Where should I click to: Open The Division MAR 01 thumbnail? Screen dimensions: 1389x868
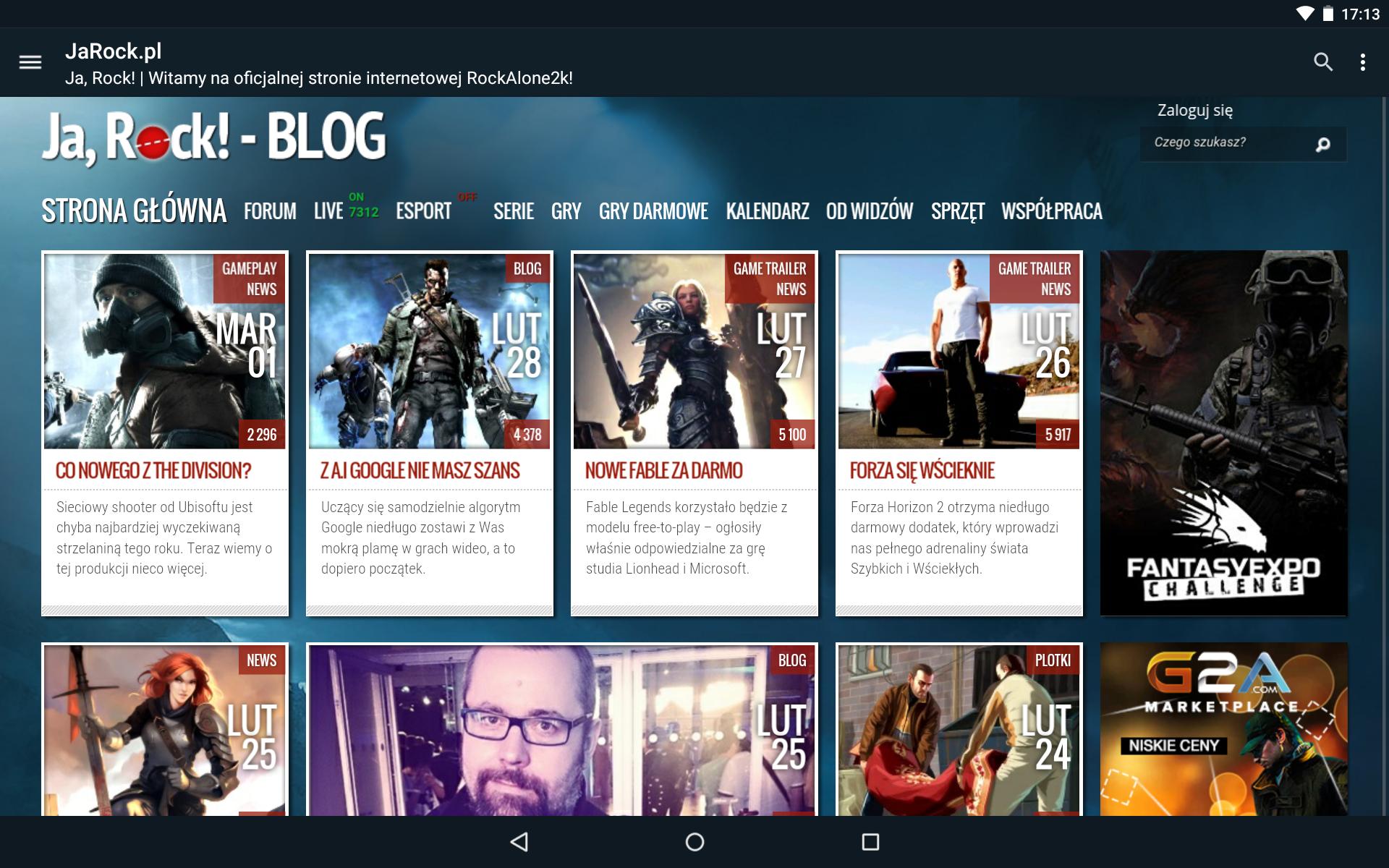pyautogui.click(x=165, y=351)
